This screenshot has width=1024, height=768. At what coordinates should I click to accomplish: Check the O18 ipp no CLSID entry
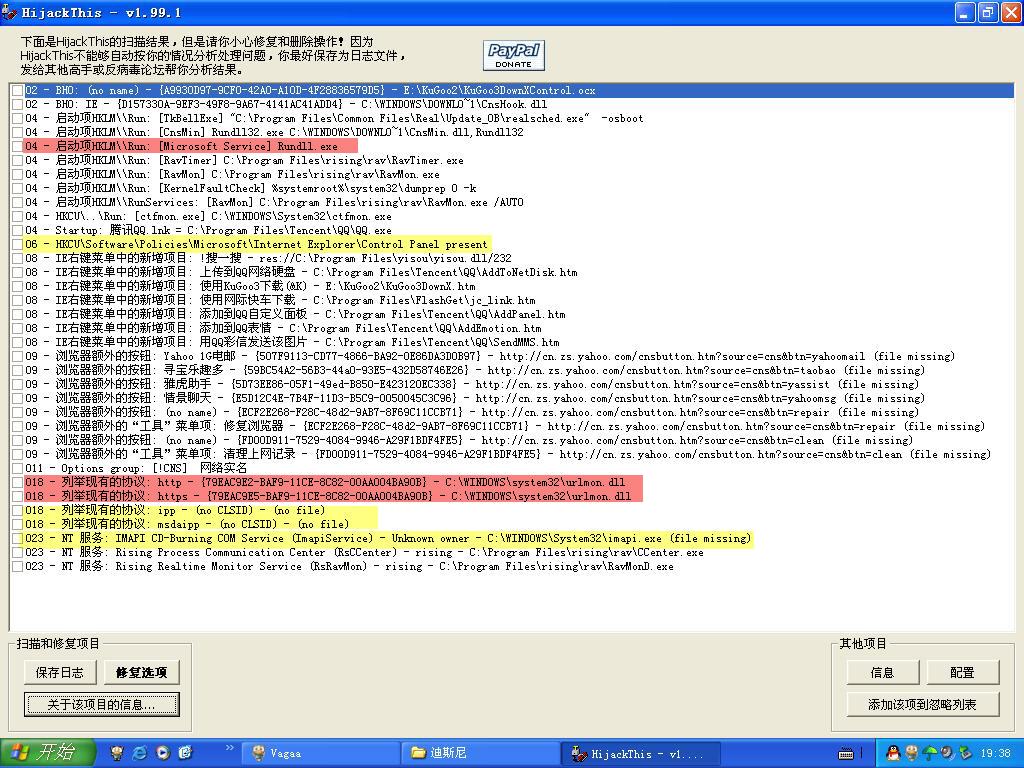tap(18, 510)
